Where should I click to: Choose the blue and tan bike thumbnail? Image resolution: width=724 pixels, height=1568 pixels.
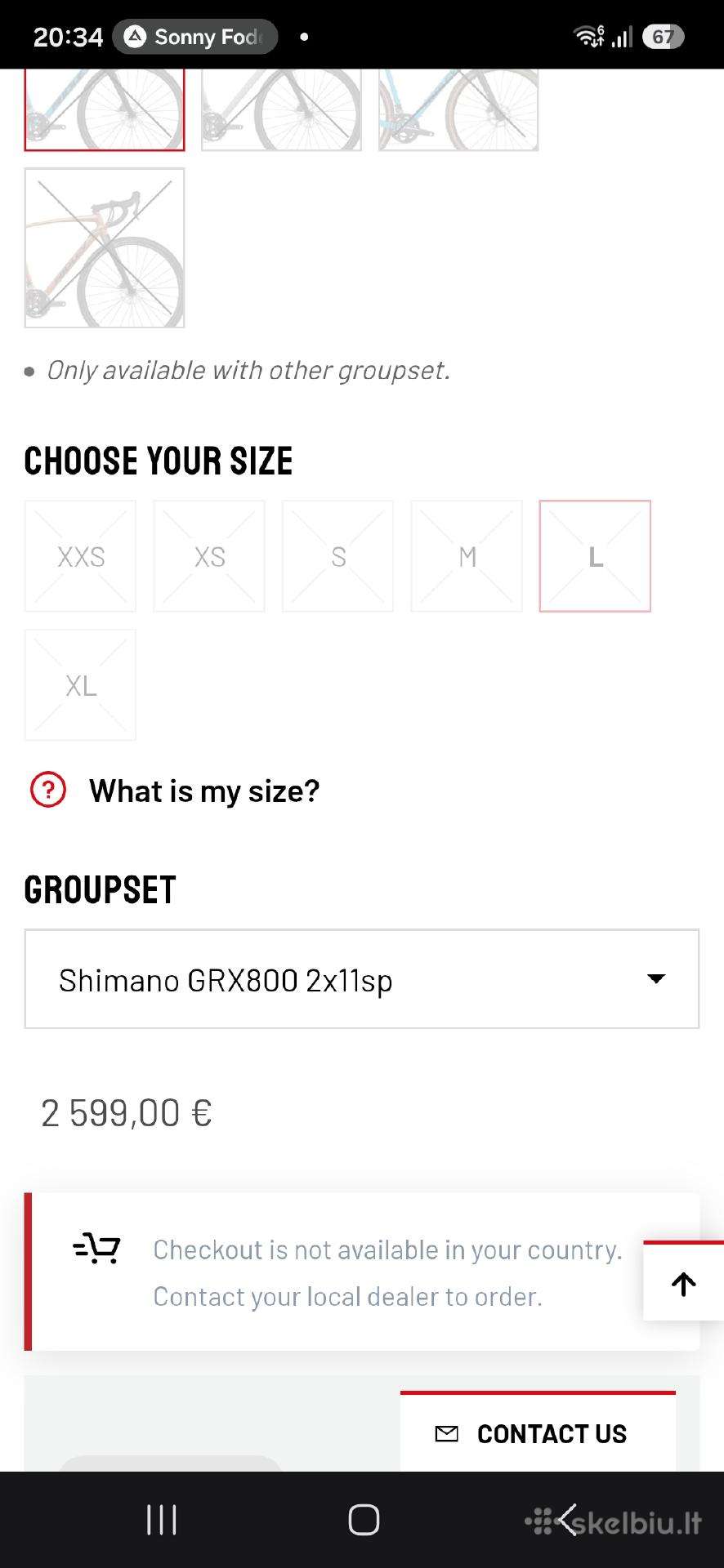click(x=458, y=109)
